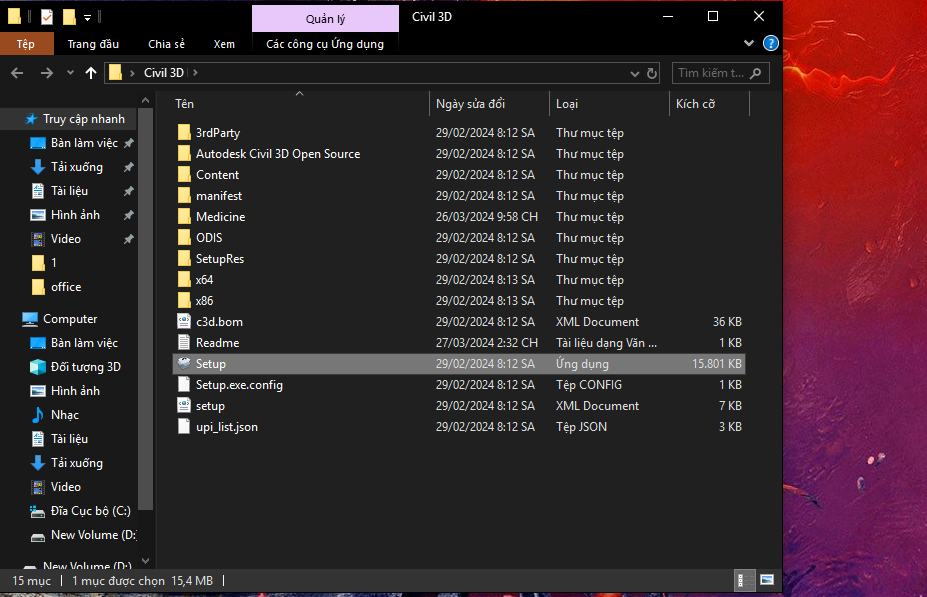The image size is (927, 597).
Task: Expand the chevron before Civil 3D in address bar
Action: coord(132,73)
